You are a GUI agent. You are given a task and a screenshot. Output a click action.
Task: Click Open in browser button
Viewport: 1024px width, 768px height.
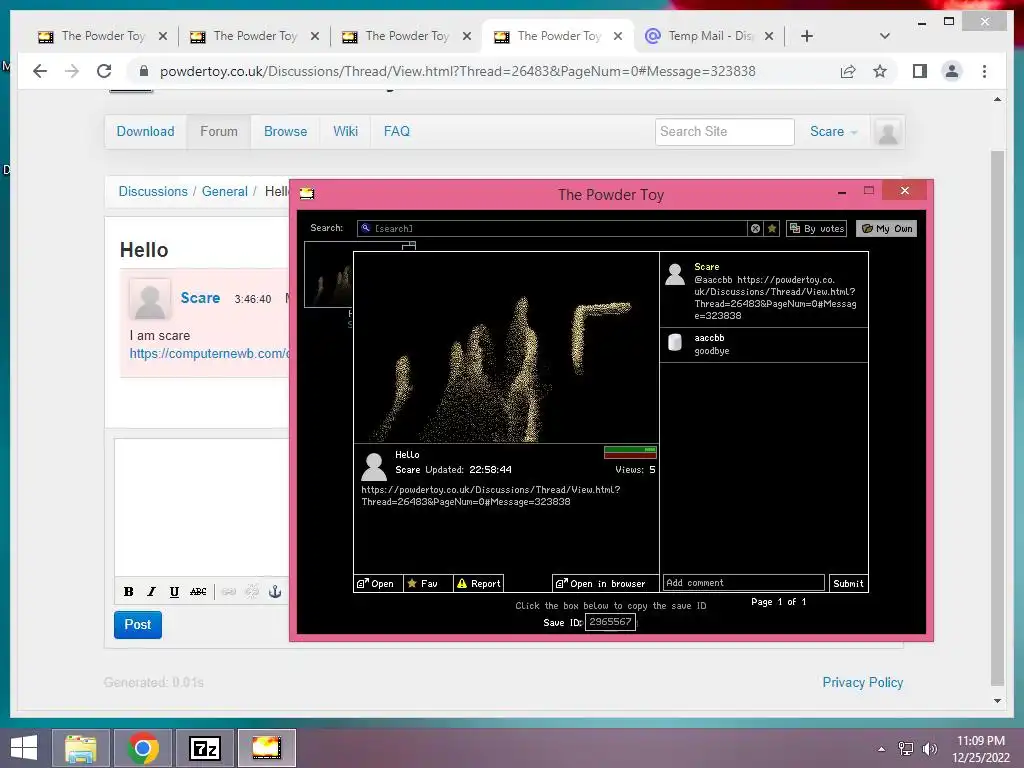(605, 583)
